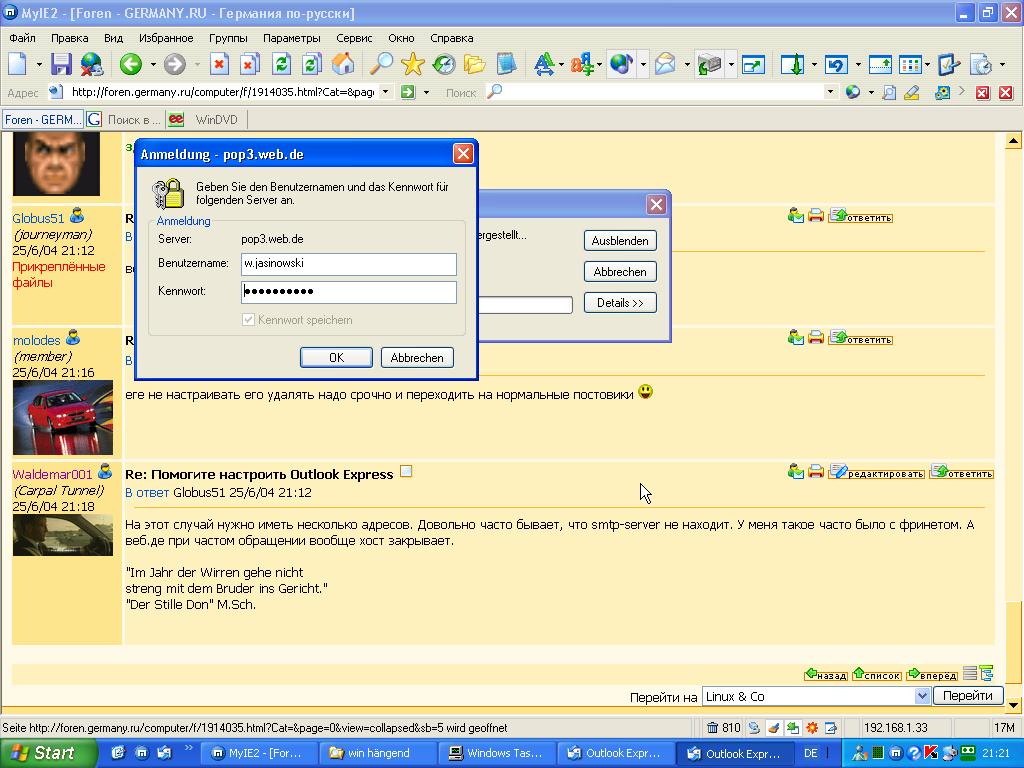
Task: Click the mail envelope toolbar icon
Action: click(x=665, y=64)
